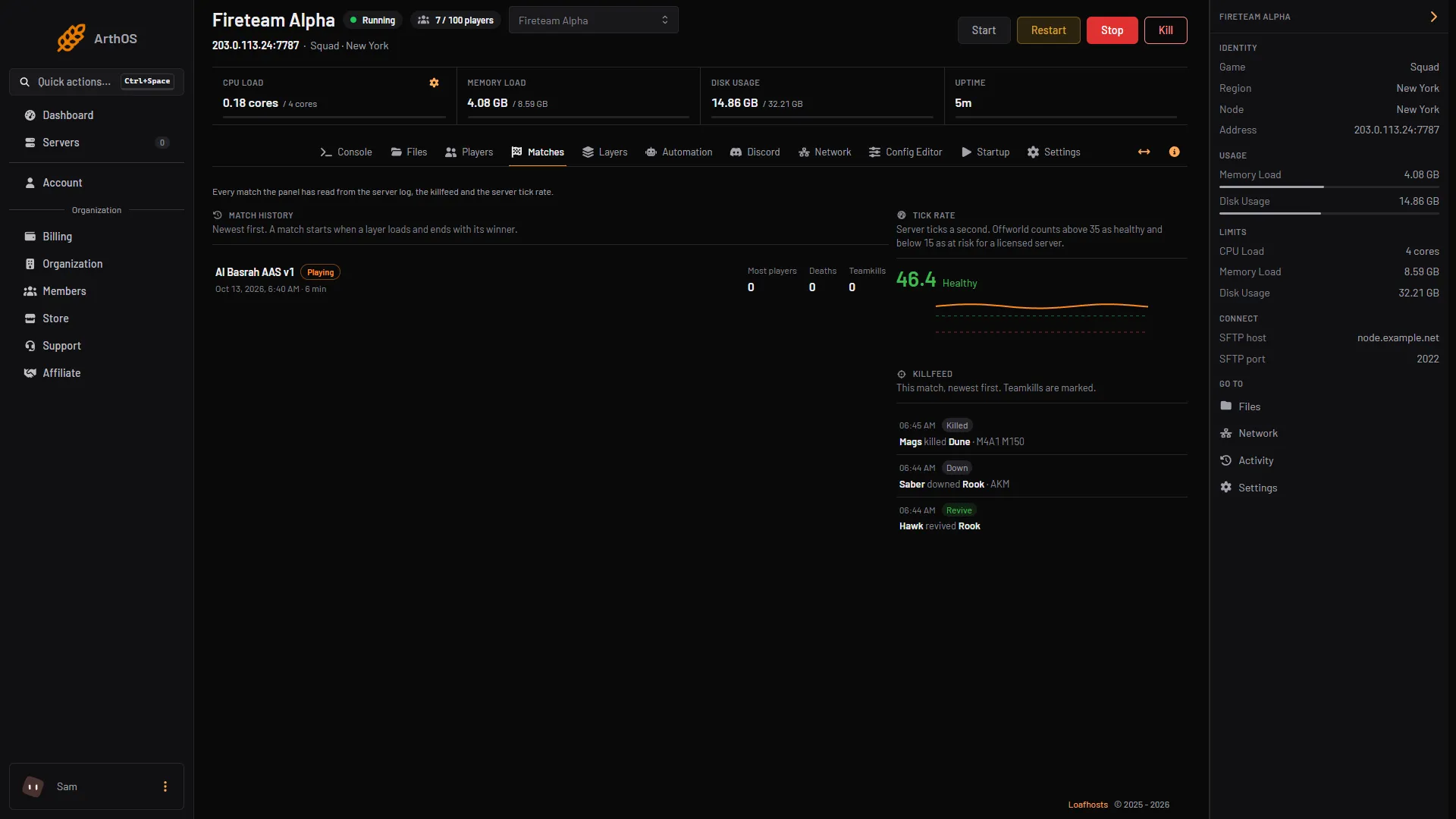Open the Organization page
Viewport: 1456px width, 819px height.
(96, 264)
